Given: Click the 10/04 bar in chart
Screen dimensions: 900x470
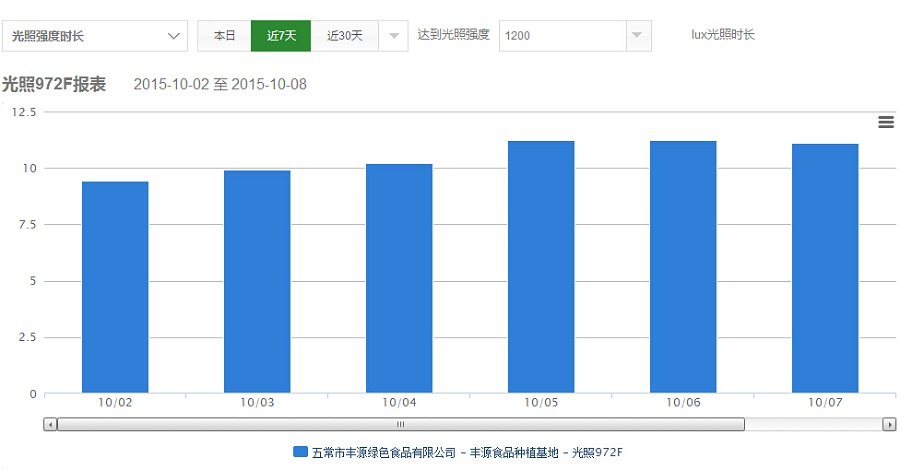Looking at the screenshot, I should (x=399, y=279).
